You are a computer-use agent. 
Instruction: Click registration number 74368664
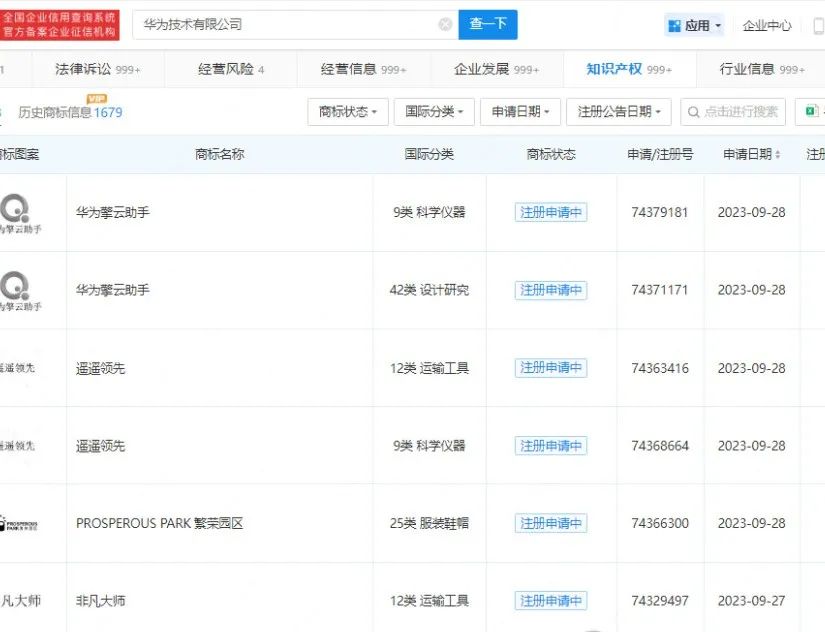pos(660,446)
